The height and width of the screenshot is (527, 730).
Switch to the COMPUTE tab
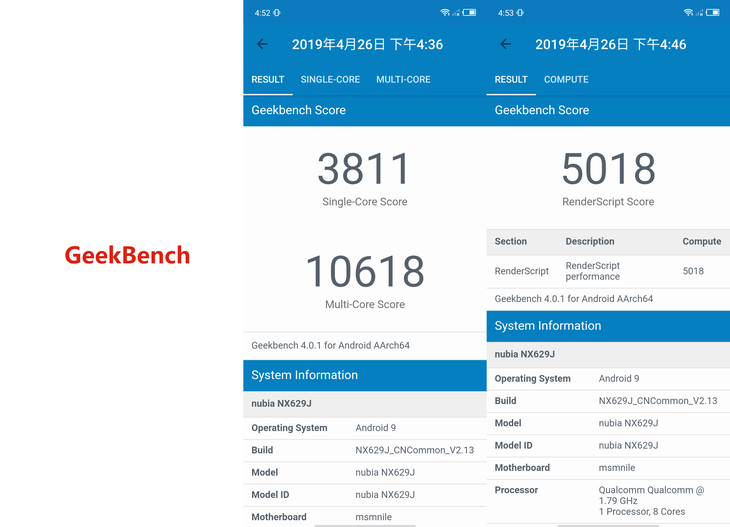pos(566,80)
